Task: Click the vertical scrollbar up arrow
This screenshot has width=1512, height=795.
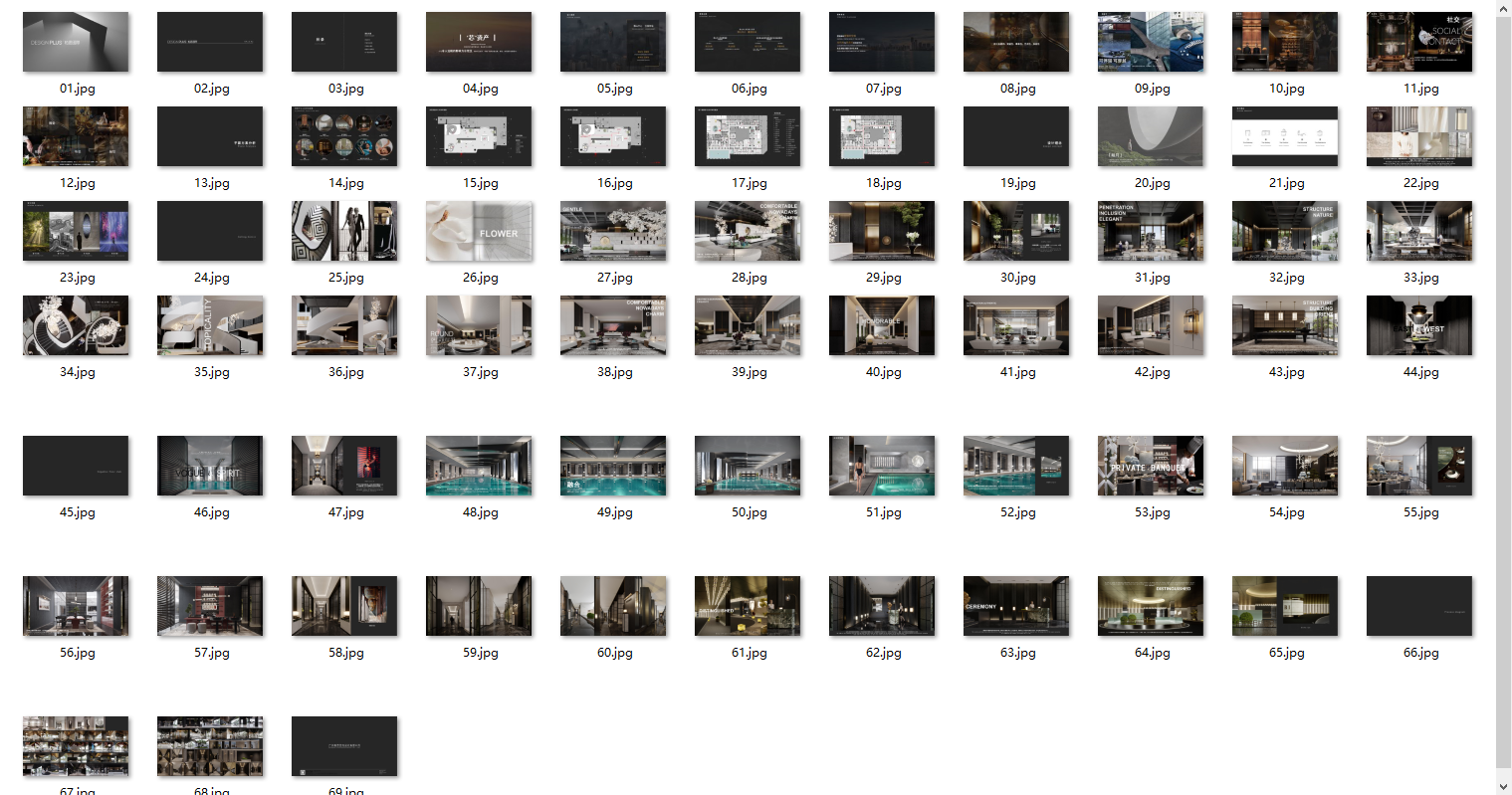Action: click(x=1503, y=8)
